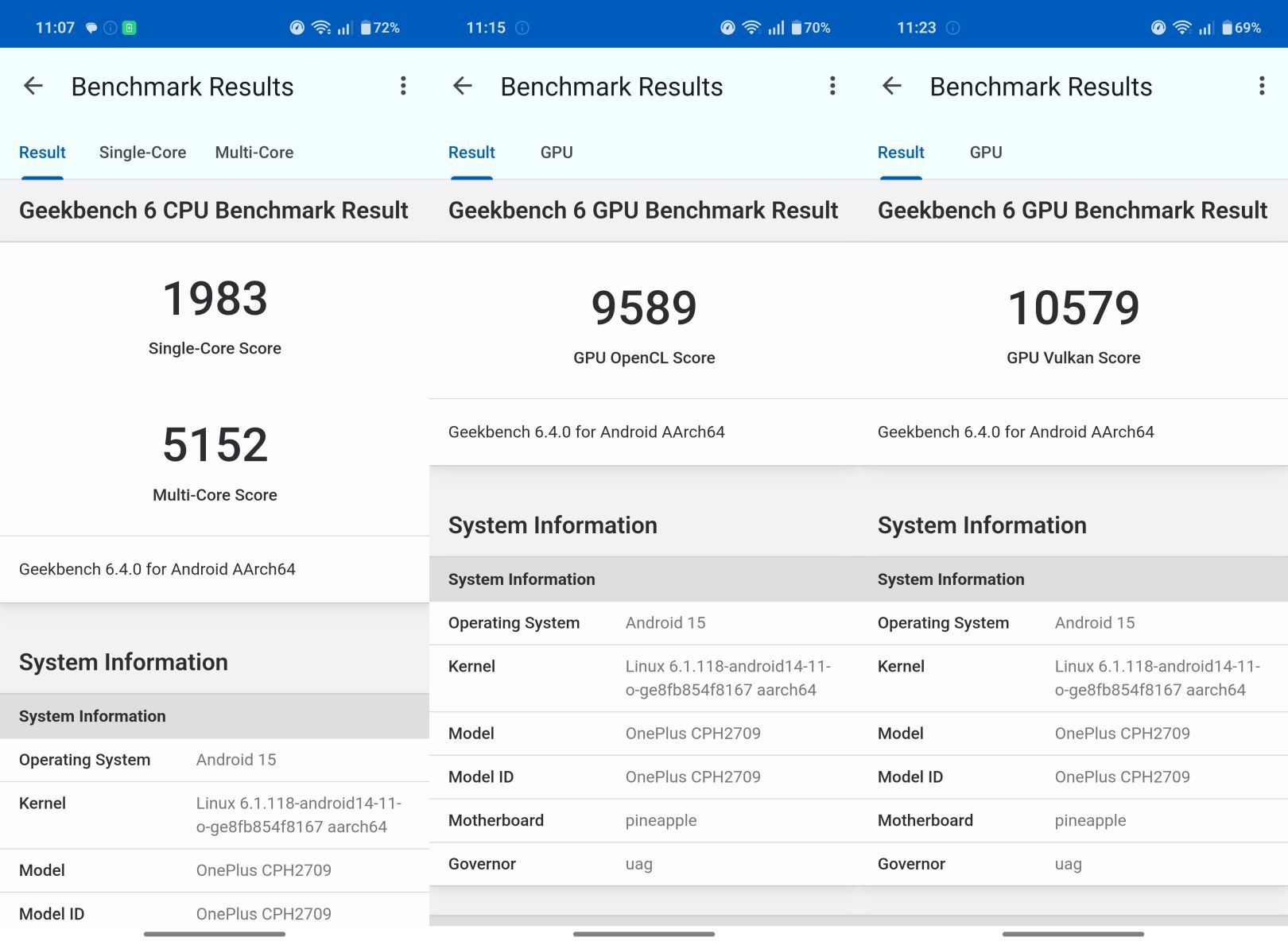1288x945 pixels.
Task: Tap Geekbench 6.4.0 version line under 5152
Action: coord(157,569)
